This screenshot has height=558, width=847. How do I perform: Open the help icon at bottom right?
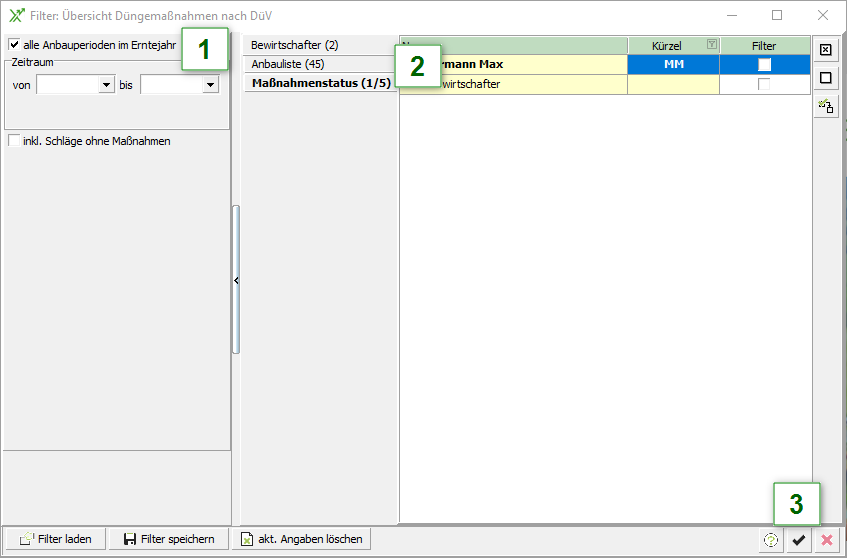[770, 540]
